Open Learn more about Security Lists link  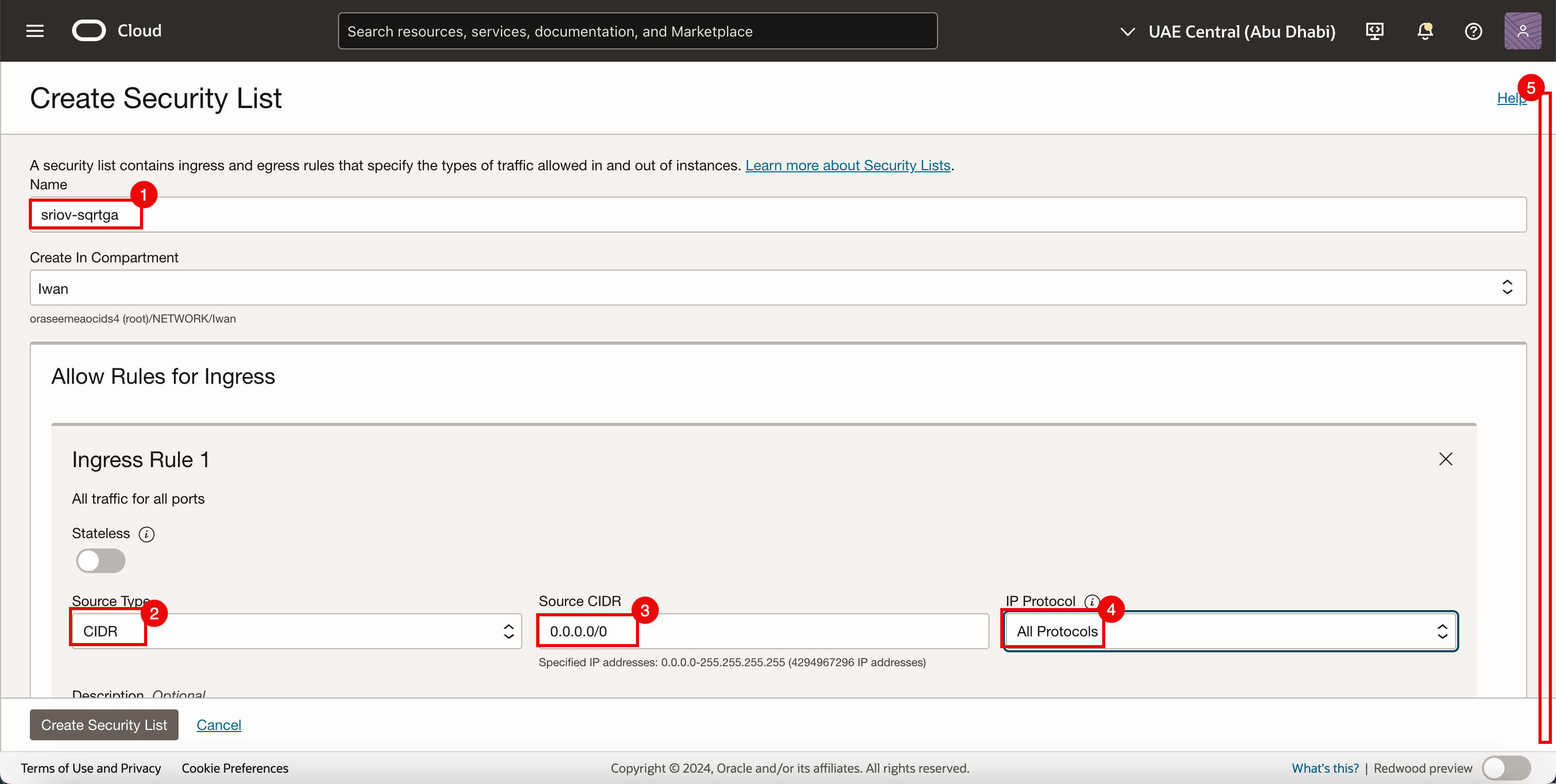[x=847, y=165]
